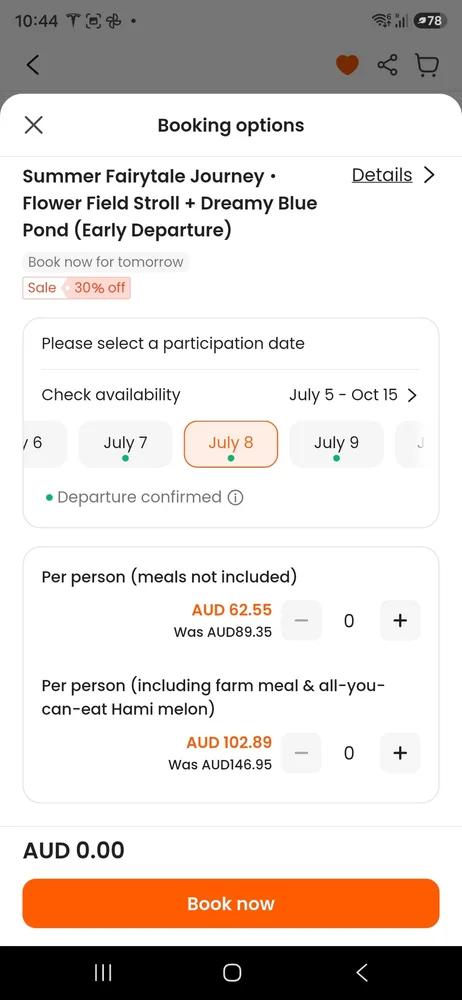Image resolution: width=462 pixels, height=1000 pixels.
Task: Close the Booking options sheet
Action: 33,125
